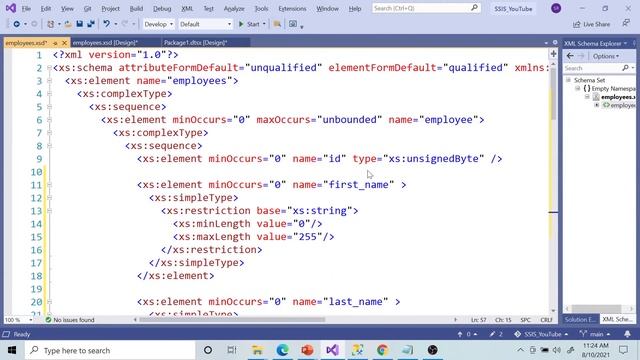Click the Undo arrow icon

pos(107,24)
